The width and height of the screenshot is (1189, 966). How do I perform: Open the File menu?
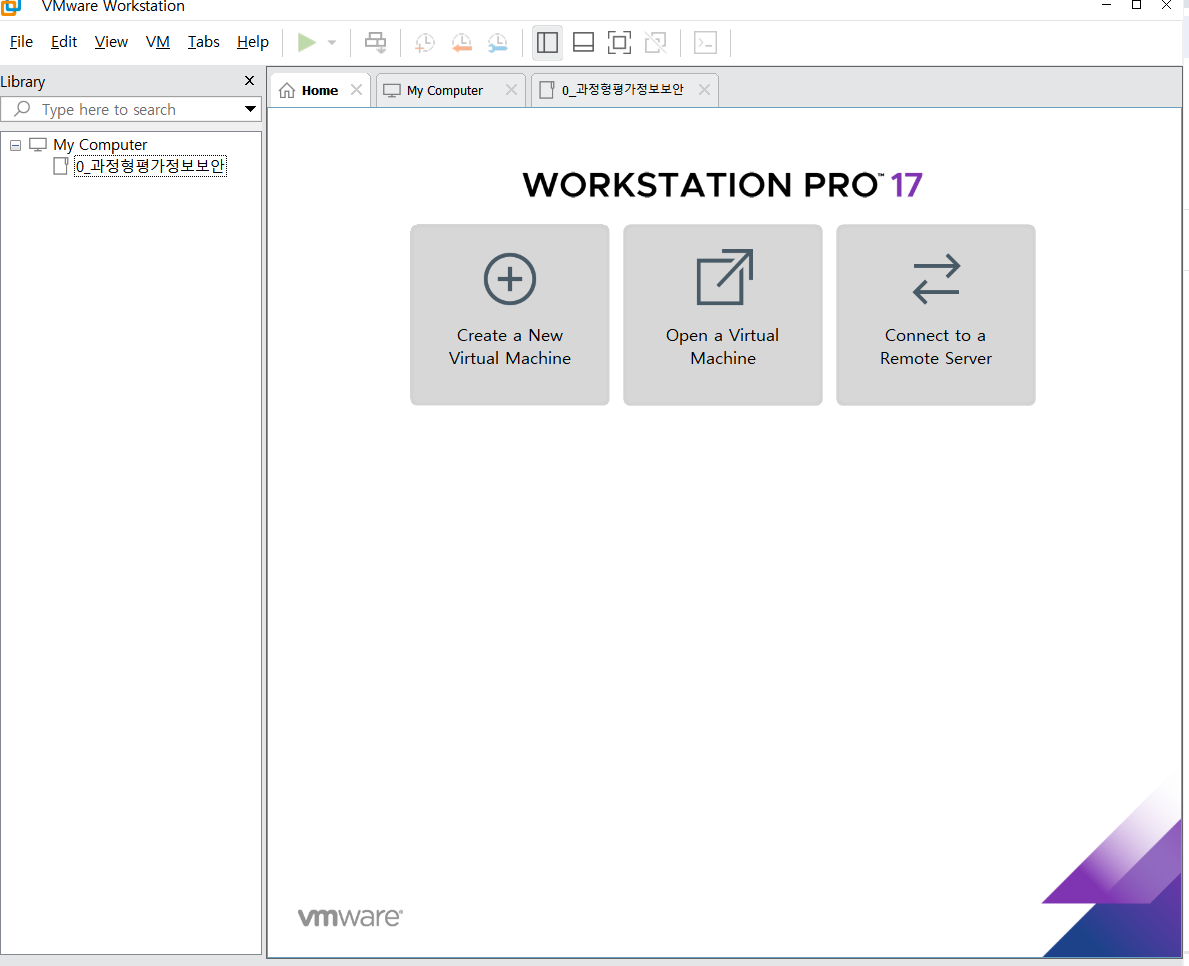click(x=21, y=42)
